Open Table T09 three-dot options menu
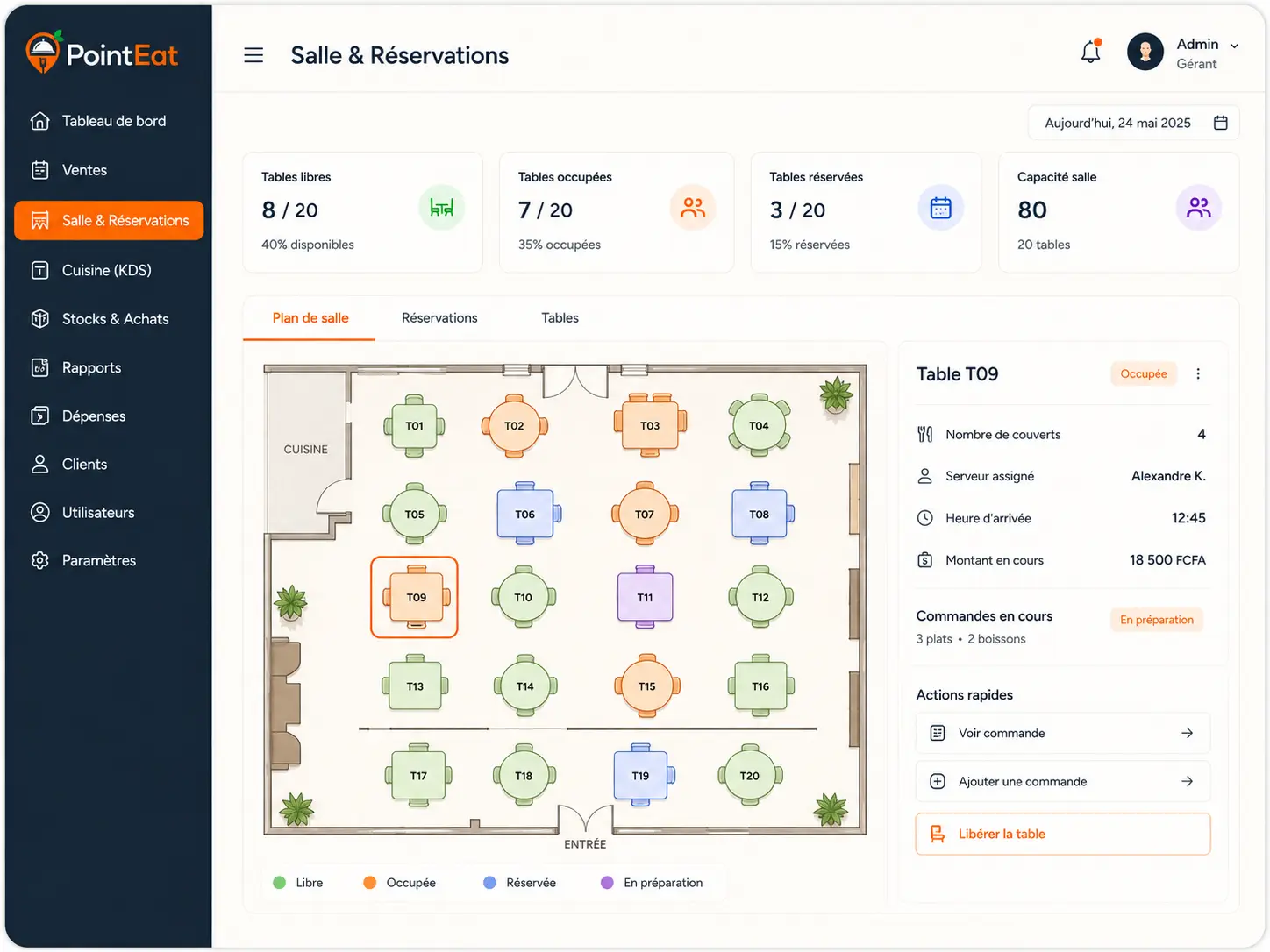The height and width of the screenshot is (952, 1270). click(1198, 373)
